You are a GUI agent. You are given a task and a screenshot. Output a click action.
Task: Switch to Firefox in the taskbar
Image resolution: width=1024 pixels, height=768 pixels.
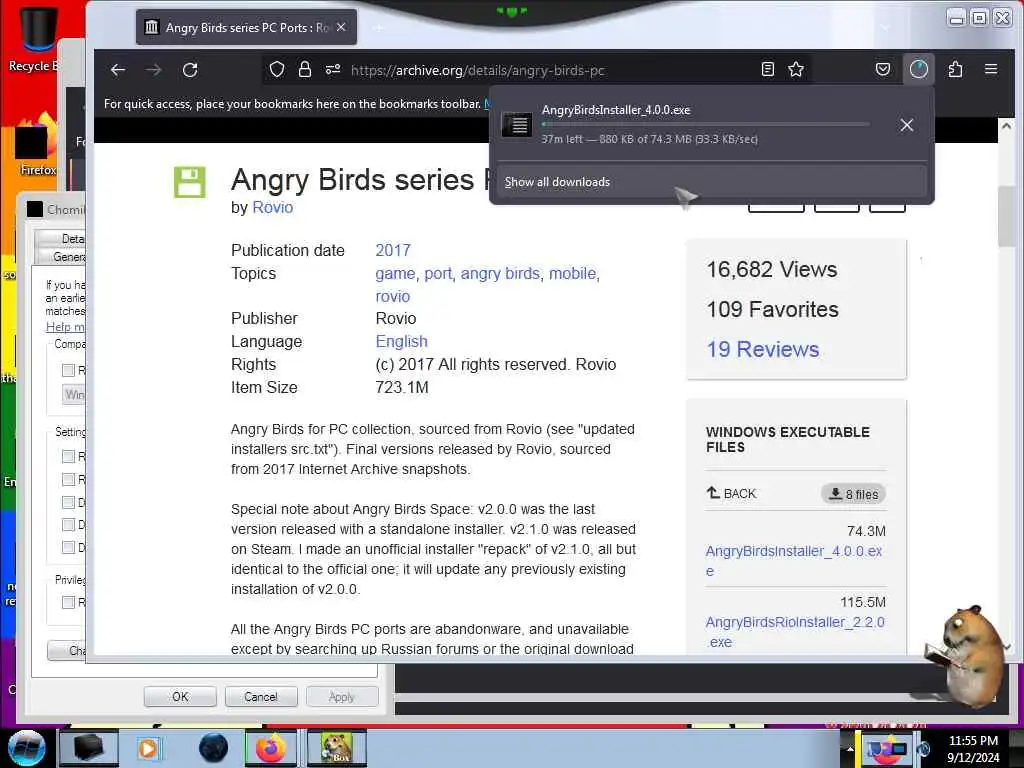[271, 748]
